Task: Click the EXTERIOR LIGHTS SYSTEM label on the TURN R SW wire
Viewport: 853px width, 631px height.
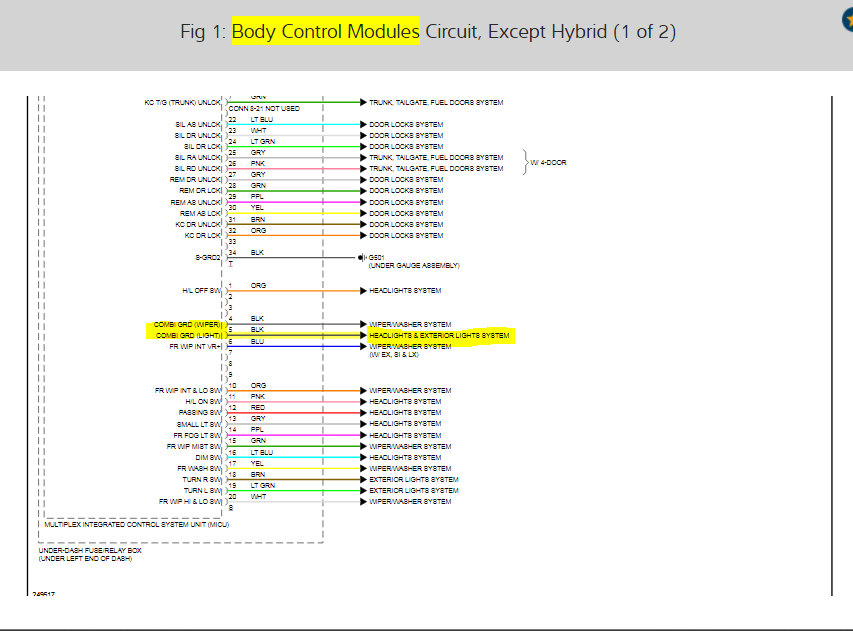Action: coord(414,480)
